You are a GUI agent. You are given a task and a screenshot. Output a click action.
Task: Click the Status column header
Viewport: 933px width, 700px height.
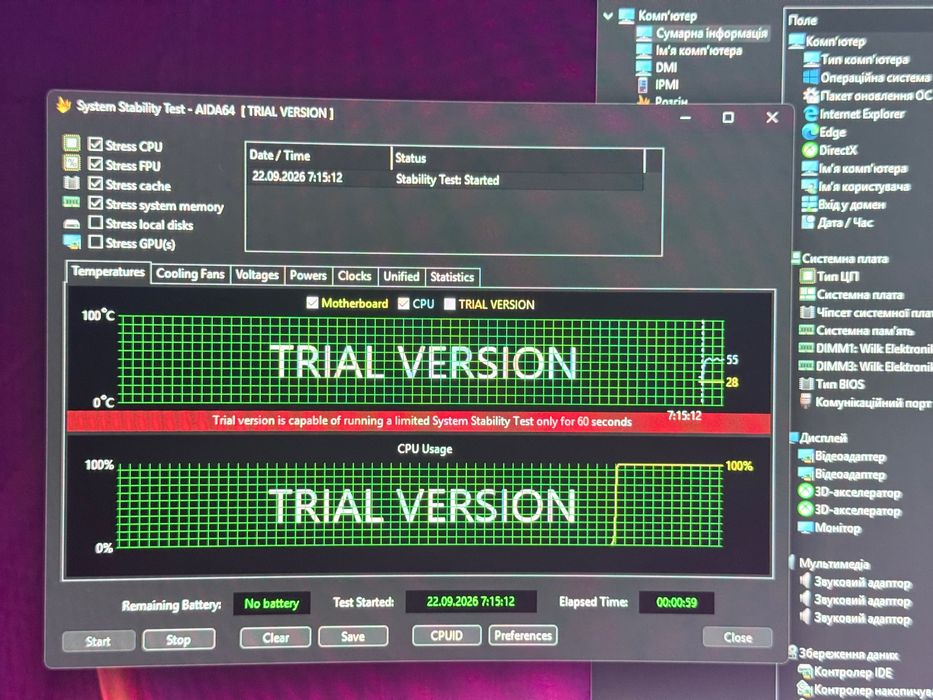pos(518,158)
